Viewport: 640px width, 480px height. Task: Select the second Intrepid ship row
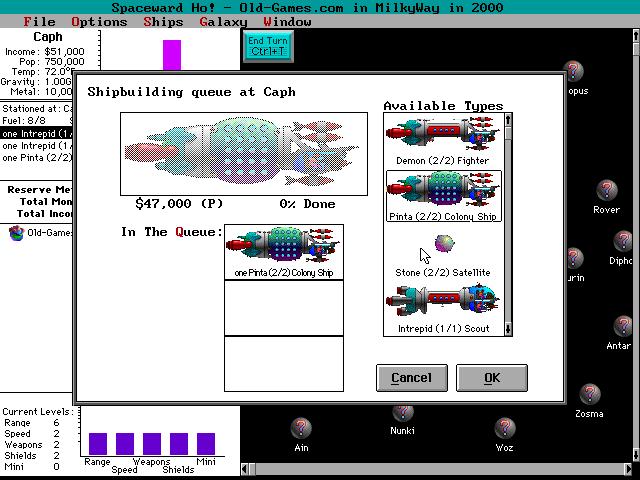[37, 146]
